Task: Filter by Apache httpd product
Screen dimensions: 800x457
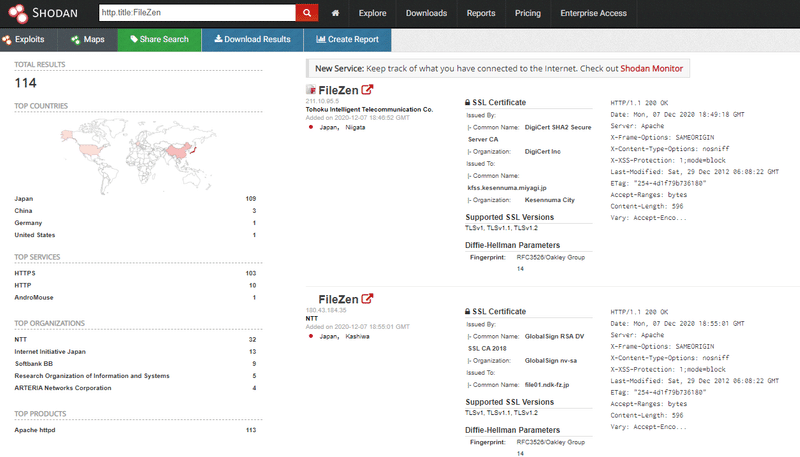Action: pyautogui.click(x=35, y=430)
